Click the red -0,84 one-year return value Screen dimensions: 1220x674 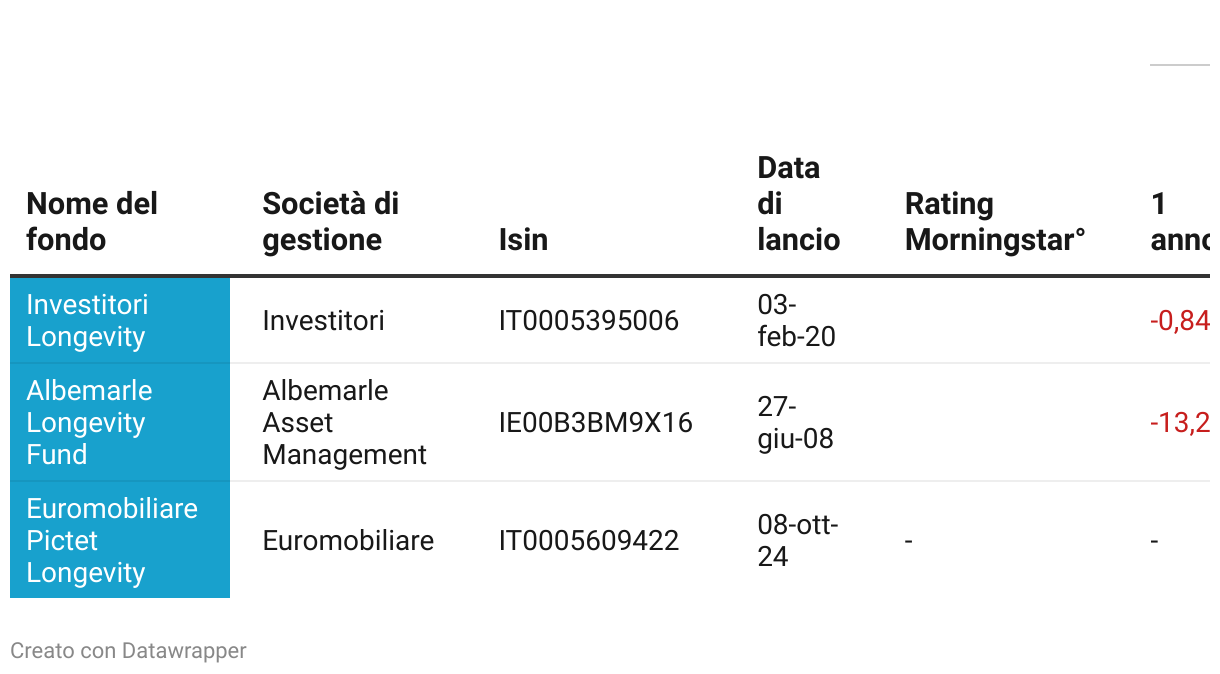(x=1180, y=321)
